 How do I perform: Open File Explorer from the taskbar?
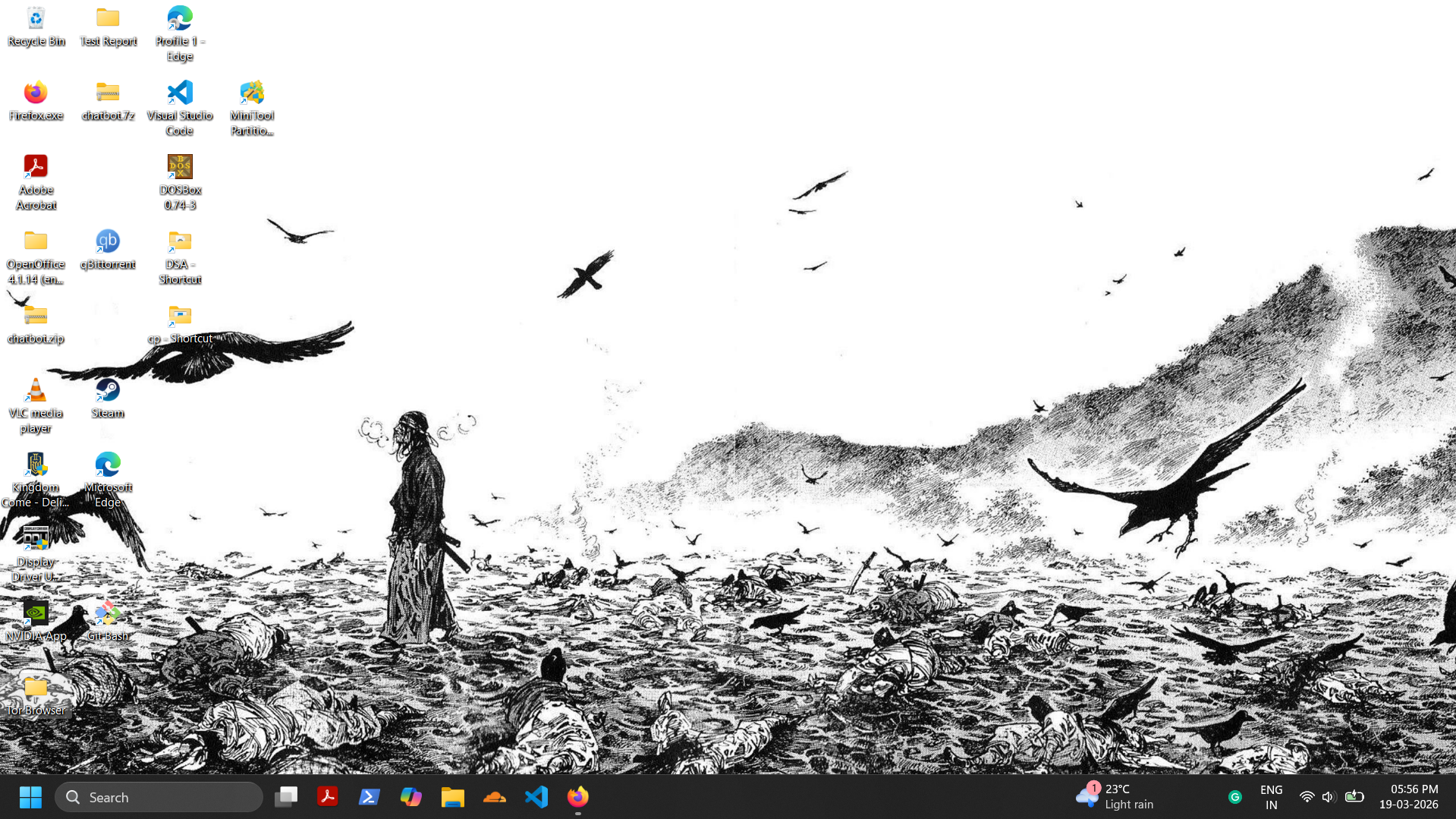tap(453, 797)
